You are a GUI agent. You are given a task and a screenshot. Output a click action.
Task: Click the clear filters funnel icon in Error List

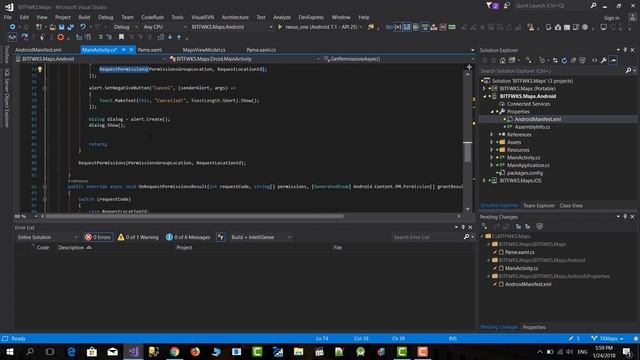(x=220, y=237)
